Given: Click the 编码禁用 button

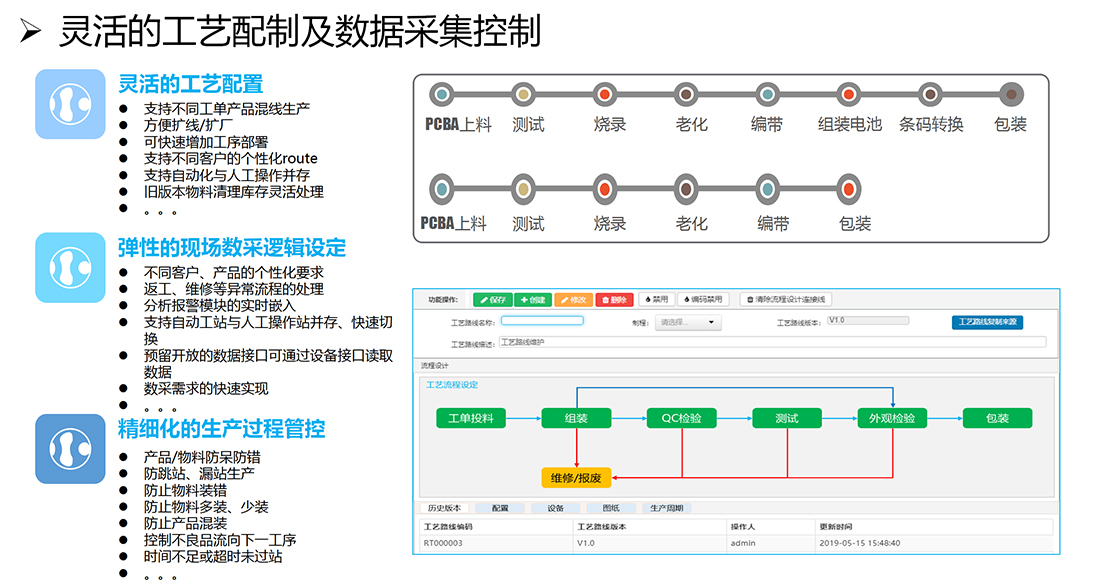Looking at the screenshot, I should (703, 300).
